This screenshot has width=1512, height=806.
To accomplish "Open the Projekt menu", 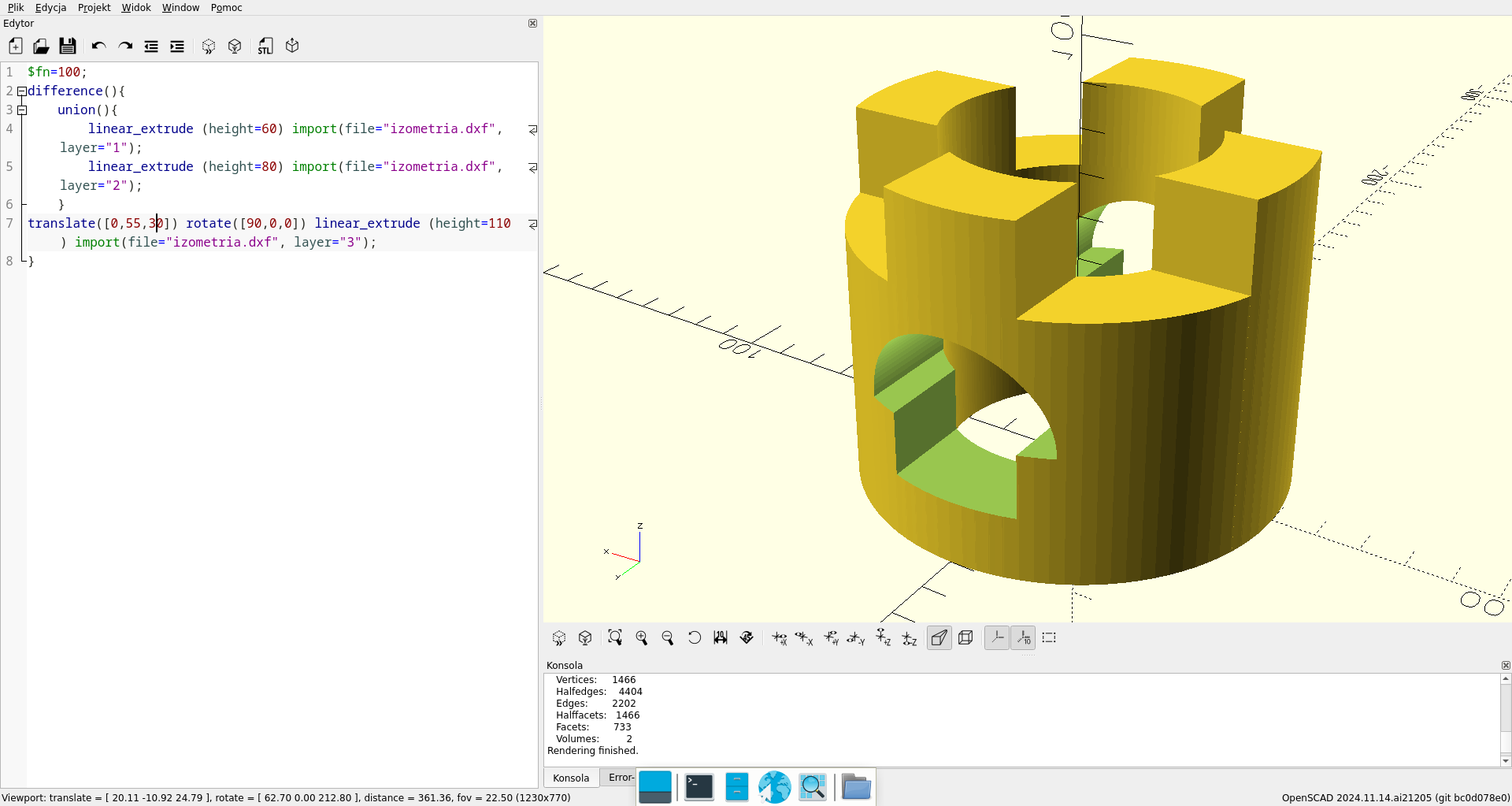I will click(94, 8).
